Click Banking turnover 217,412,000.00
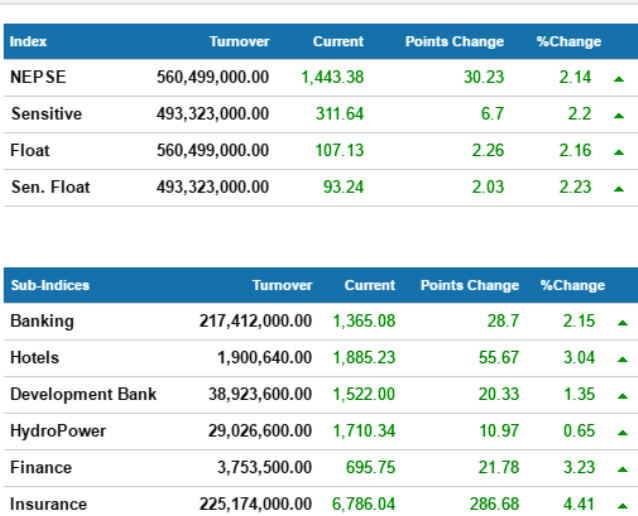The width and height of the screenshot is (638, 516). (x=256, y=321)
